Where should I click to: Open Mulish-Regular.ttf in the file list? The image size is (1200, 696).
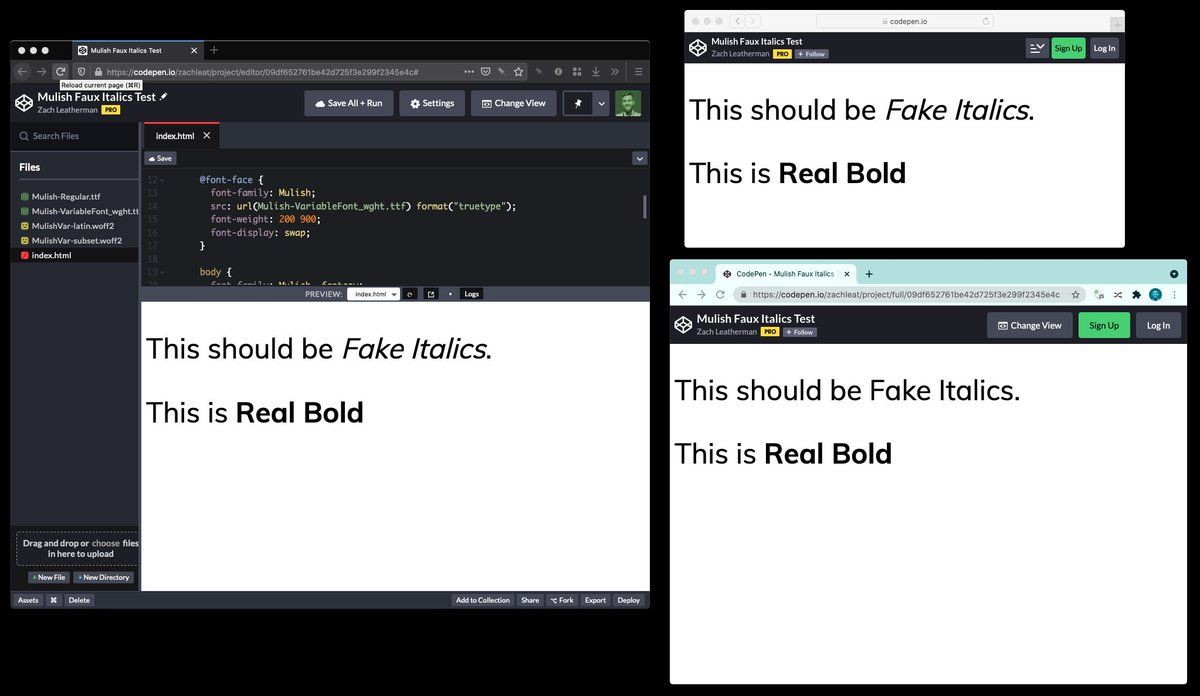pos(66,197)
